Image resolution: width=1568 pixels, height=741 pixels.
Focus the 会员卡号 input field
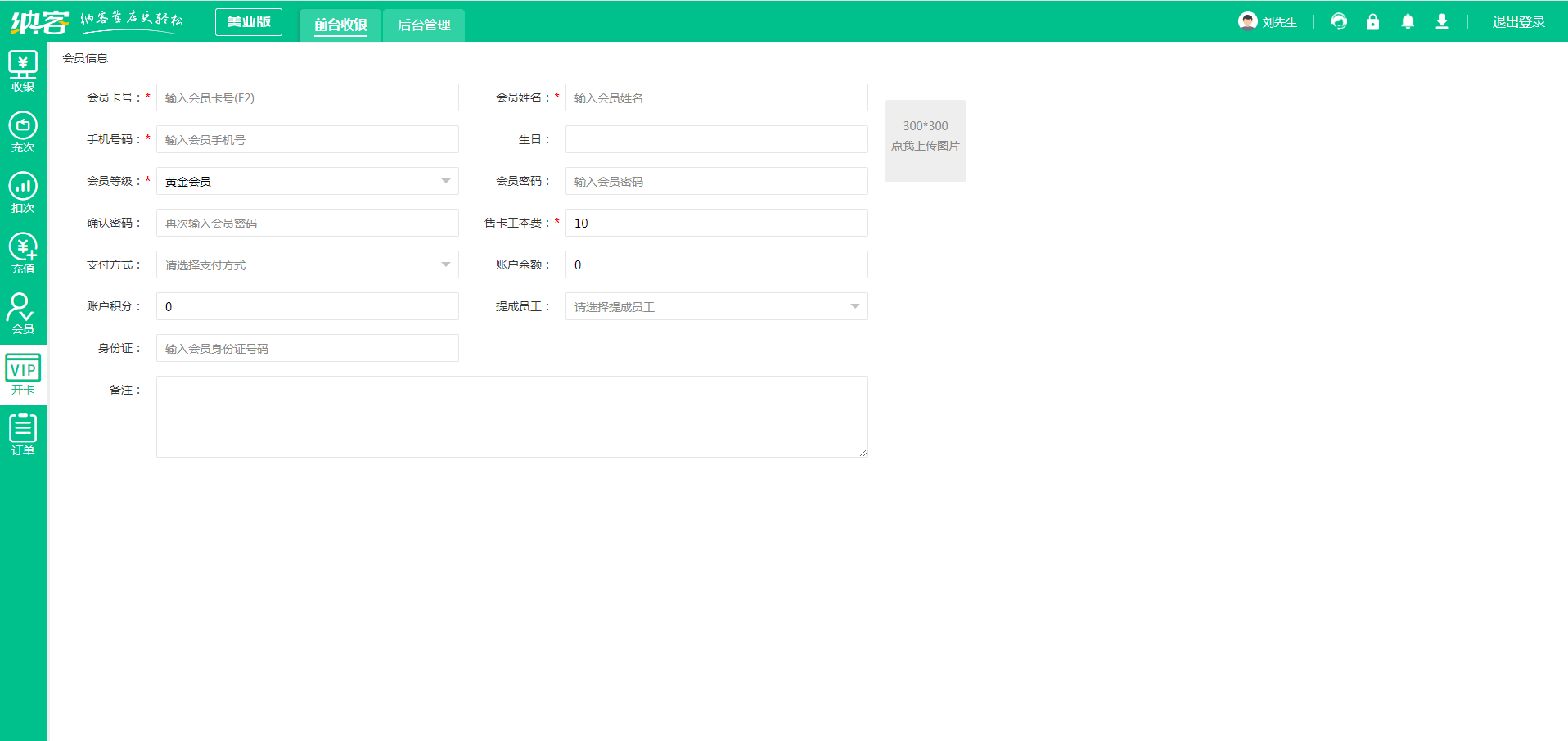click(x=307, y=97)
